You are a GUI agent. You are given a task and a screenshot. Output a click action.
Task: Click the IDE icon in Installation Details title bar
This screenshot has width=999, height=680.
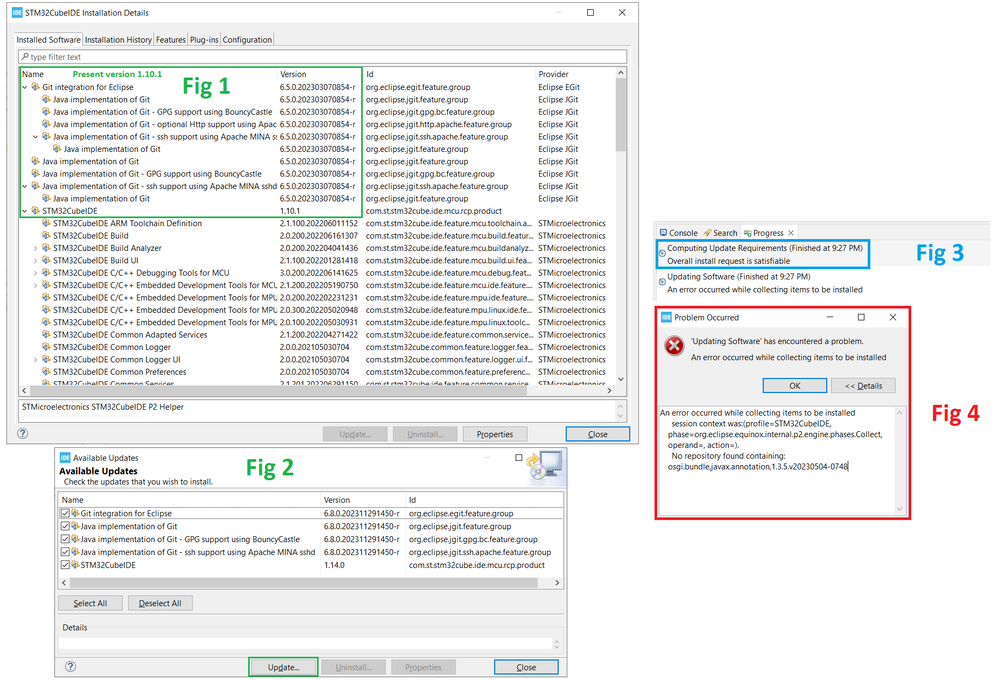(x=17, y=13)
